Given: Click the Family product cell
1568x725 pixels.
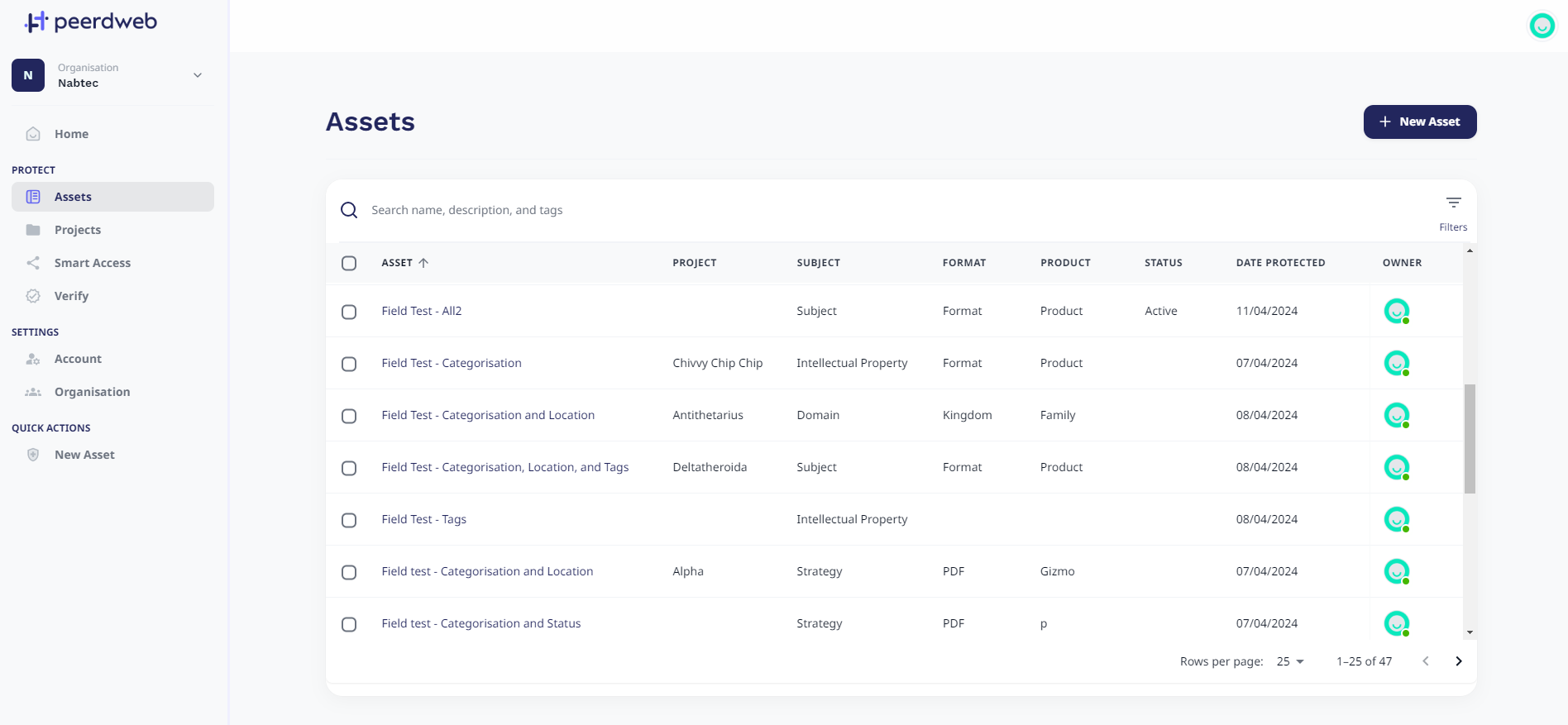Looking at the screenshot, I should 1058,415.
